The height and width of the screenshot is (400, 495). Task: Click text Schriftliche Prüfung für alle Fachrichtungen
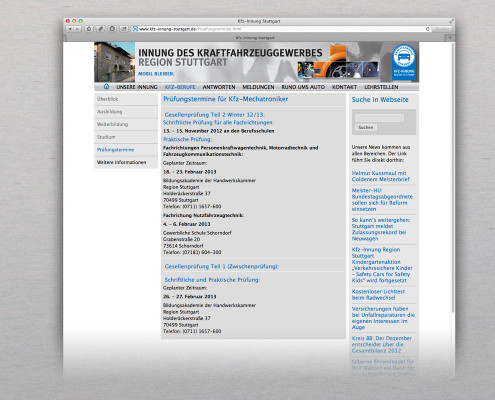coord(218,122)
